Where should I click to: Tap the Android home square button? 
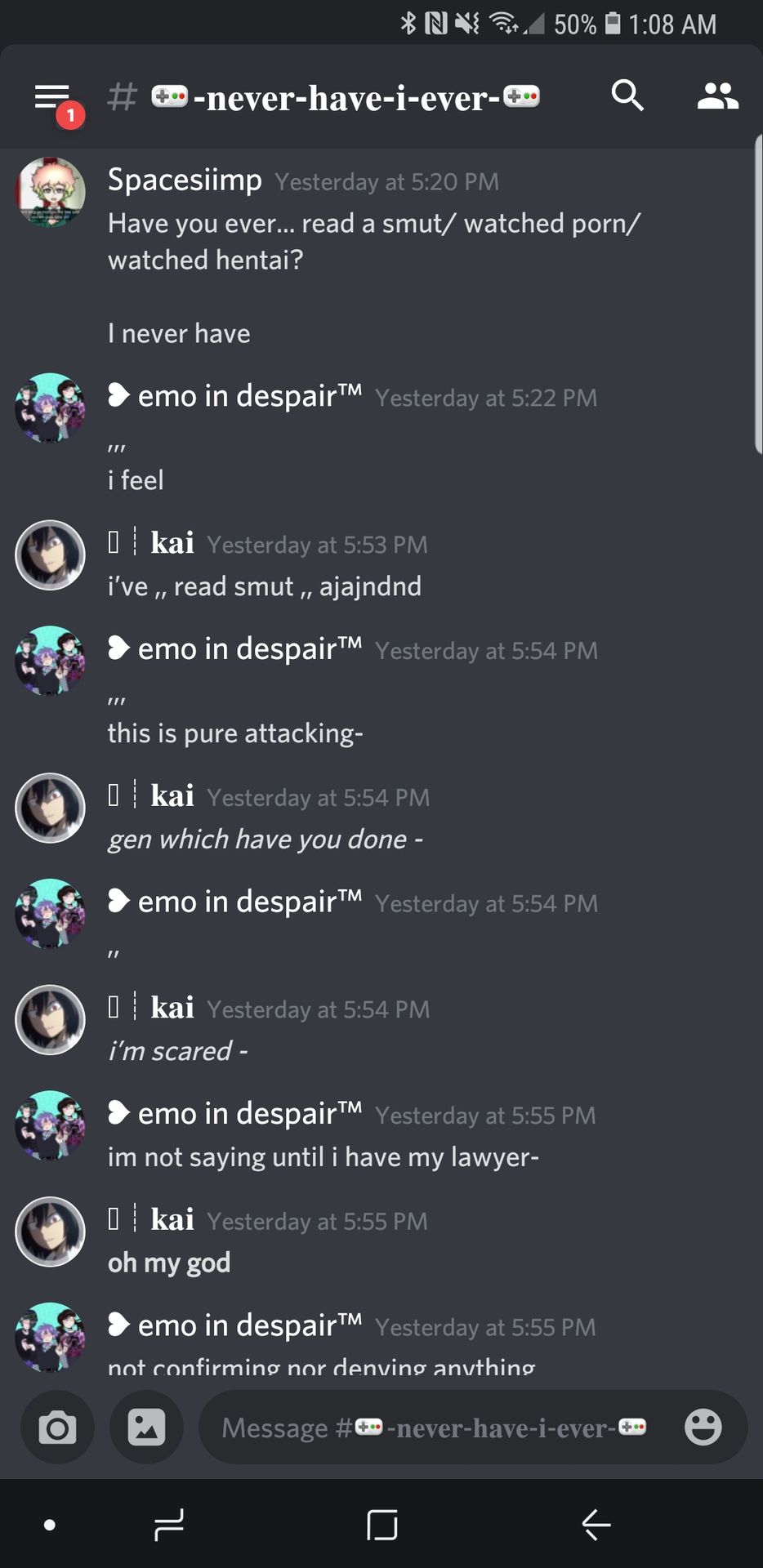pyautogui.click(x=381, y=1525)
